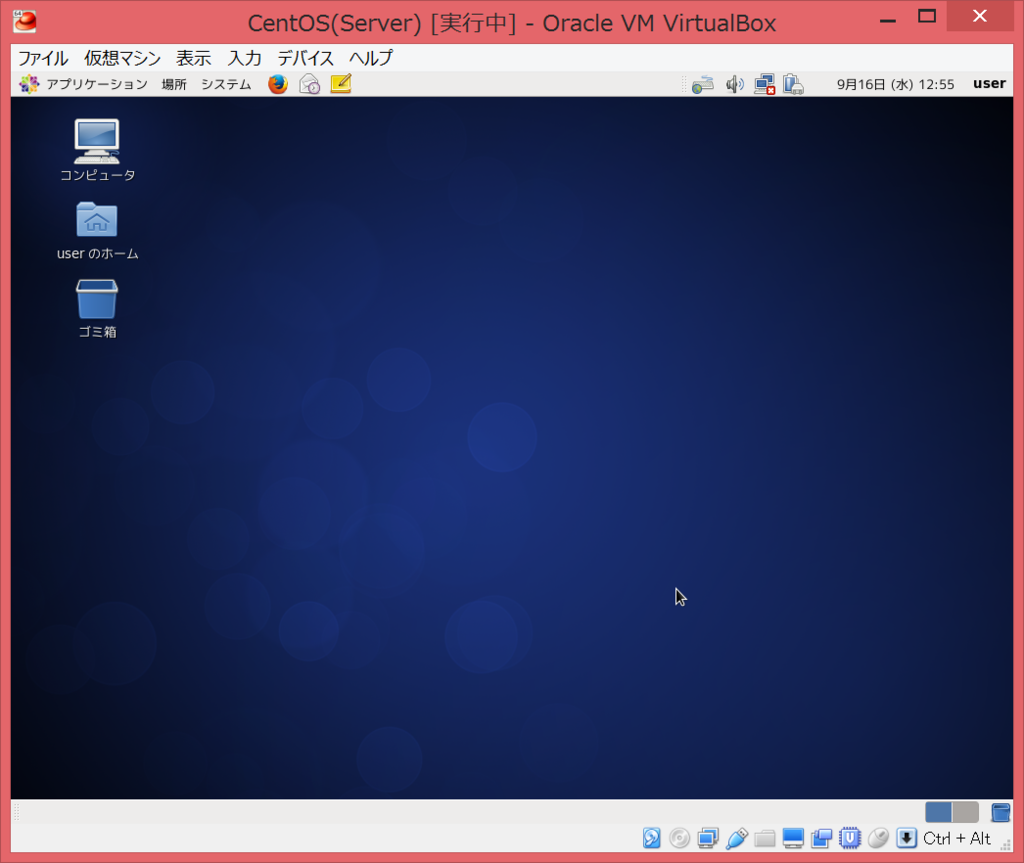Click the video capture status icon
1024x863 pixels.
822,838
